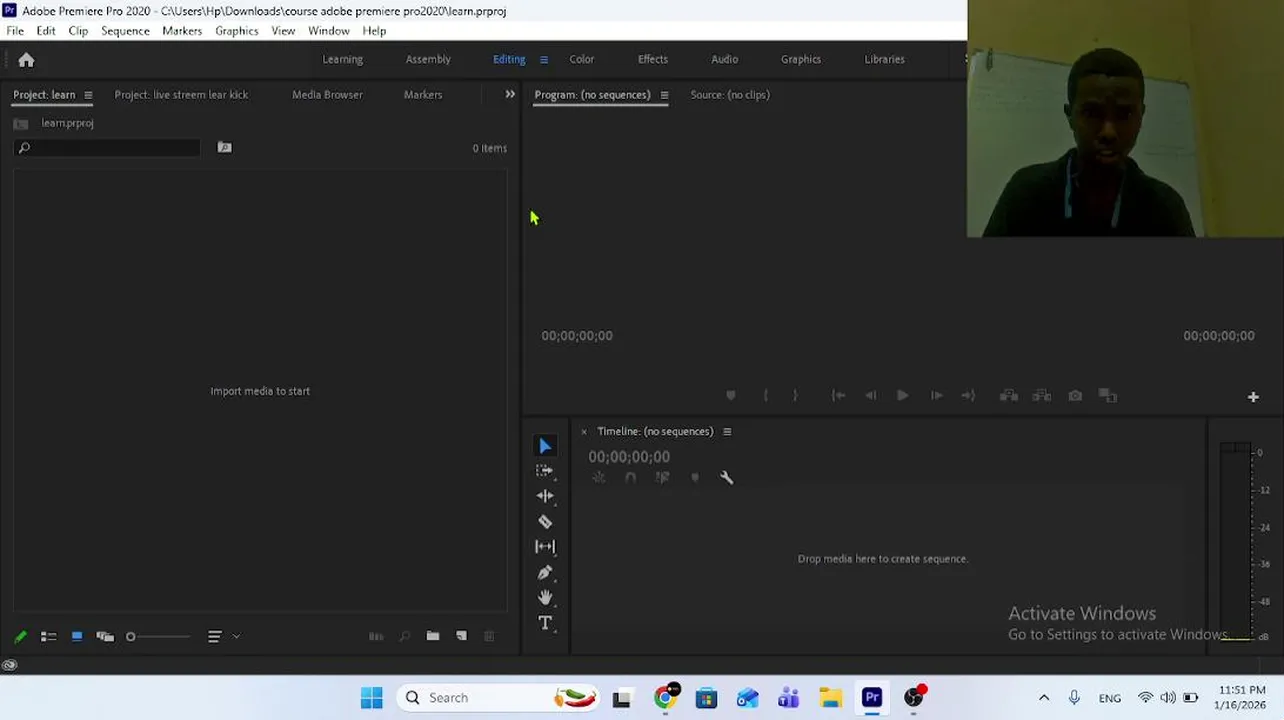Switch to Audio workspace
Screen dimensions: 1284x720
click(x=725, y=59)
